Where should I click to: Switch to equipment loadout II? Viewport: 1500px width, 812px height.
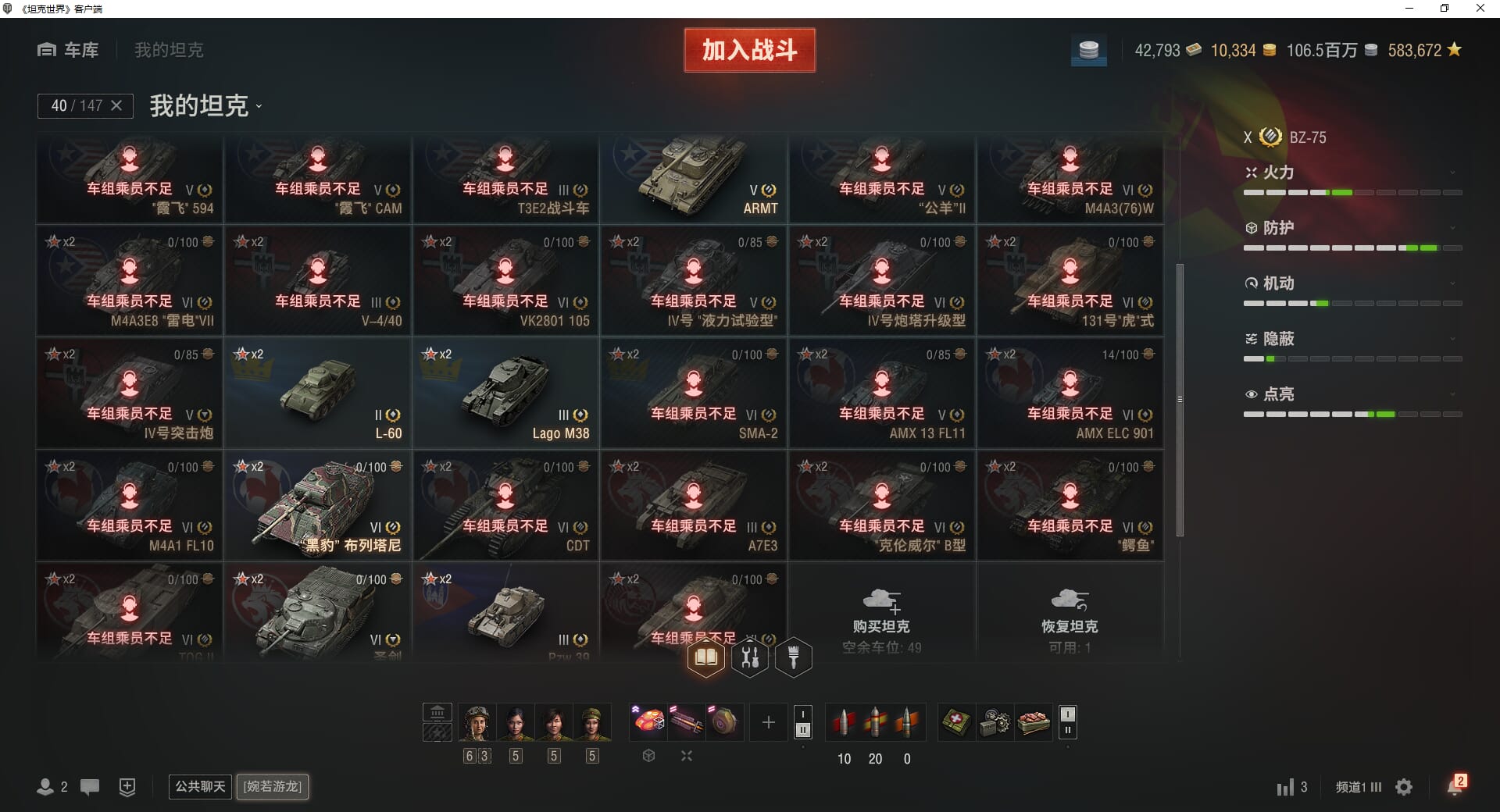click(803, 730)
